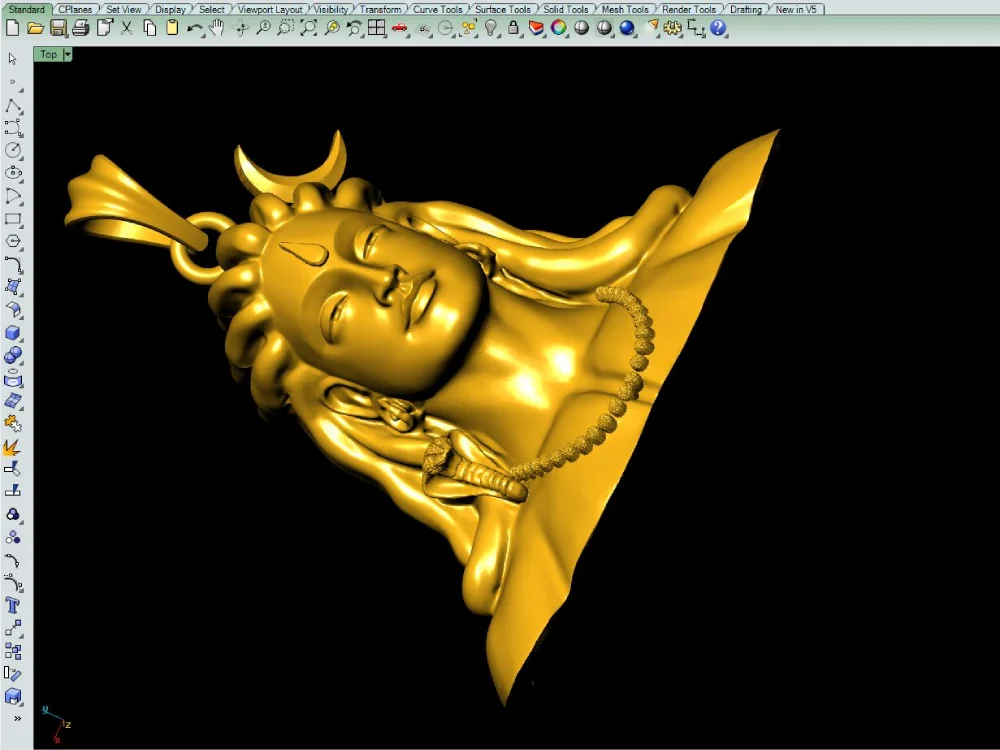The image size is (1000, 750).
Task: Open the Render Tools tab
Action: (689, 10)
